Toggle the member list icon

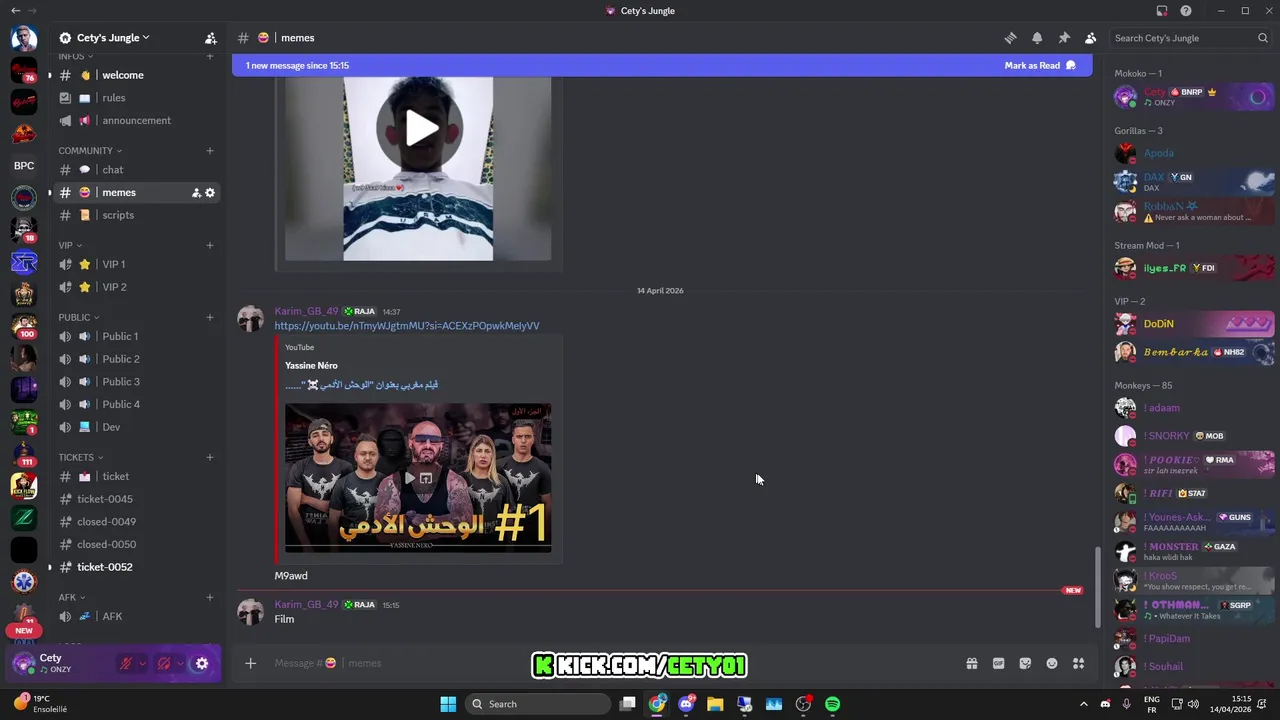pos(1090,38)
